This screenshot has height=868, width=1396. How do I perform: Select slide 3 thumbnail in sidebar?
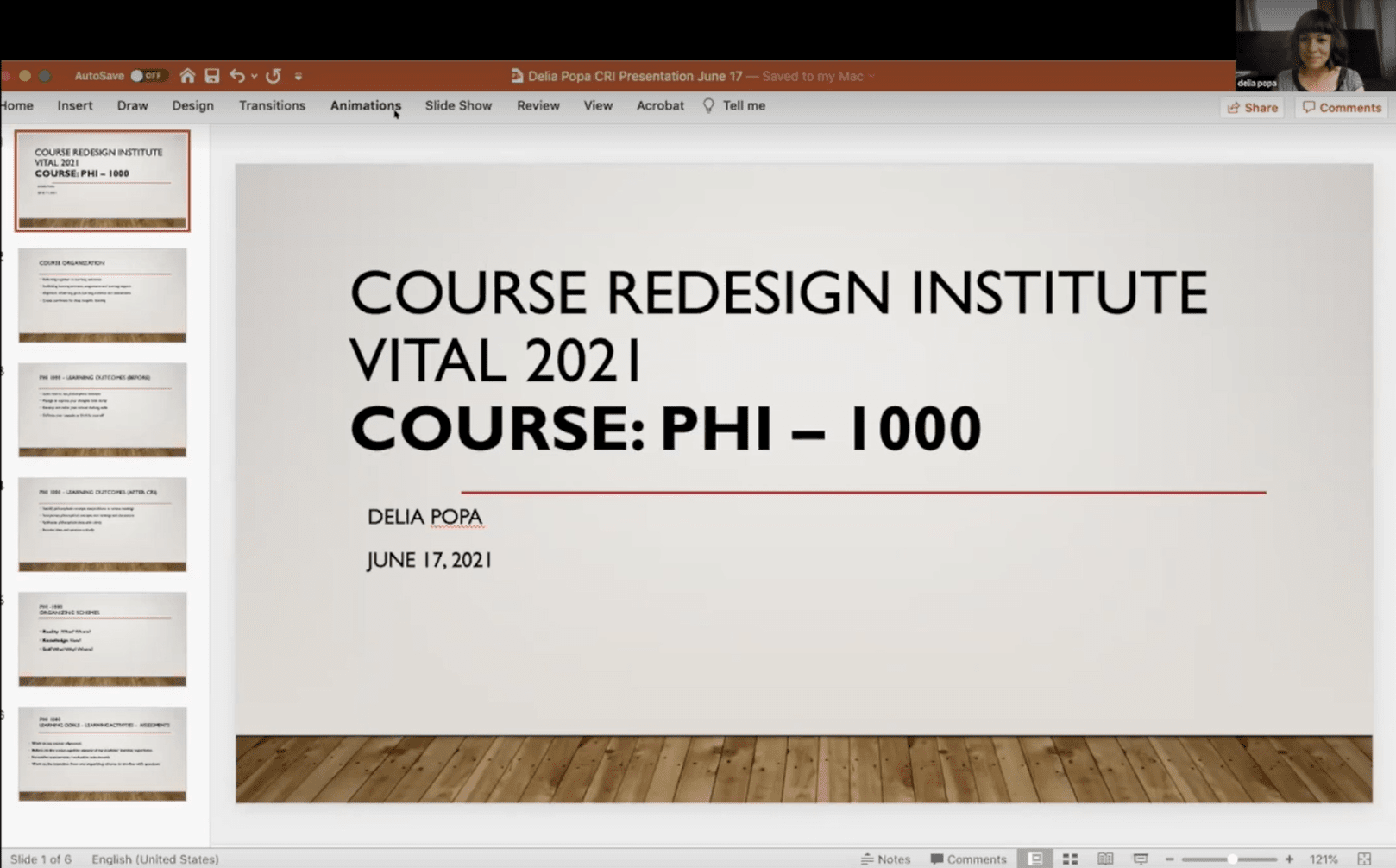pos(102,410)
